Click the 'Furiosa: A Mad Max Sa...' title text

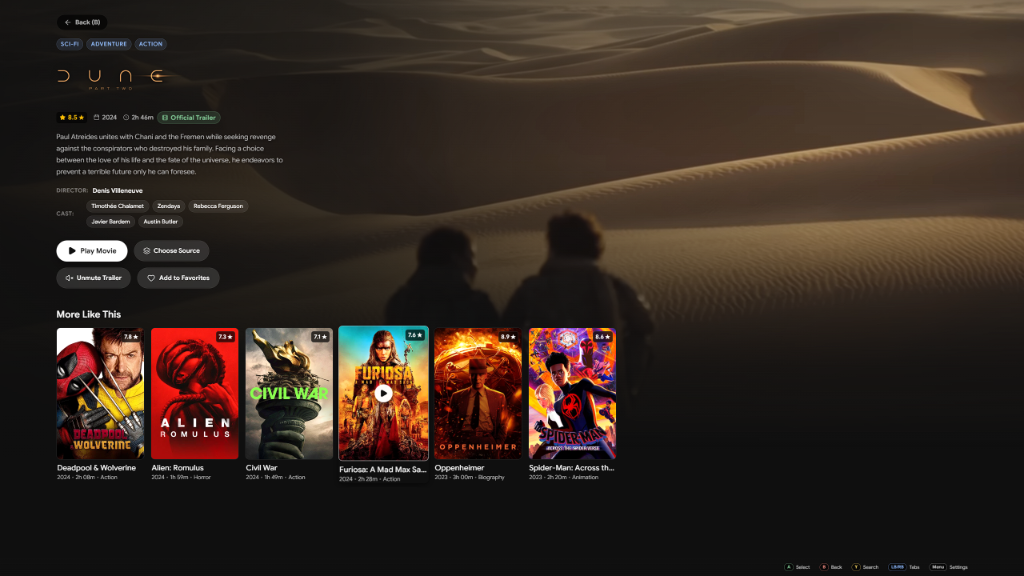click(383, 470)
